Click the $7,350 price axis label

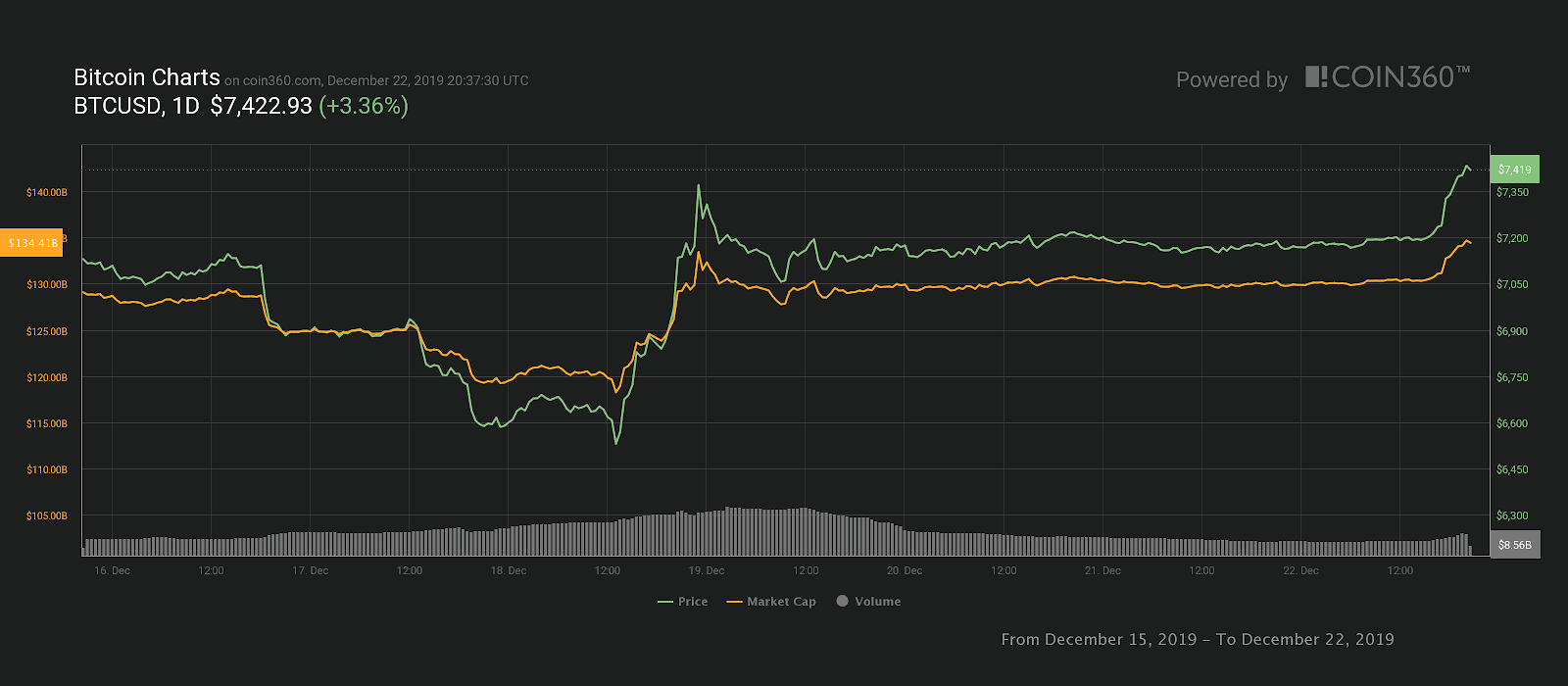click(x=1512, y=192)
